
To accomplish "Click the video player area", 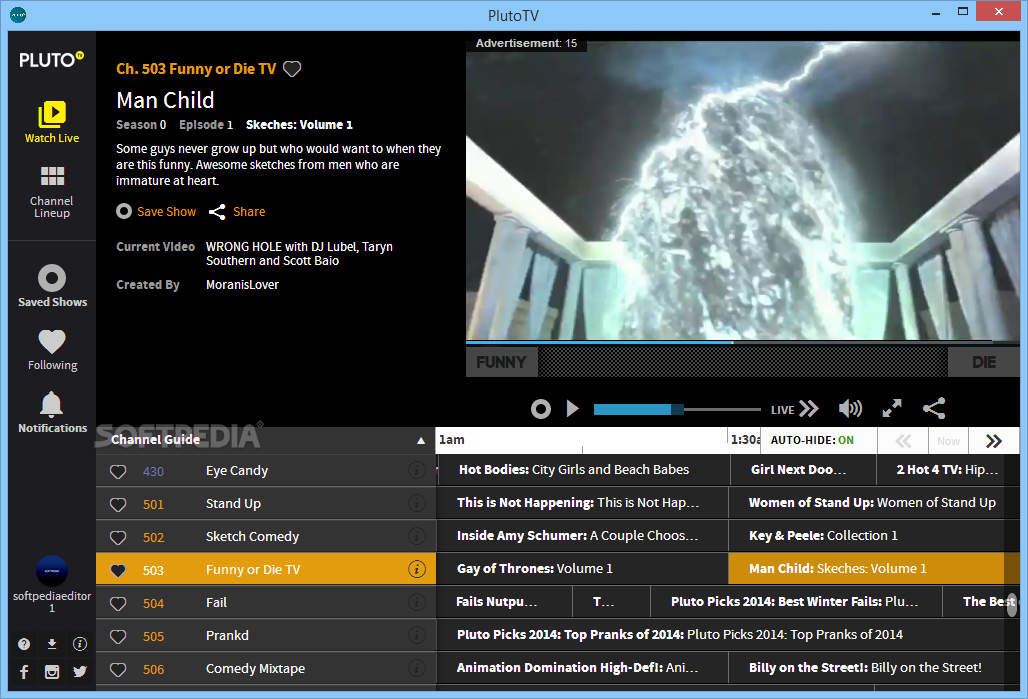I will [x=742, y=190].
